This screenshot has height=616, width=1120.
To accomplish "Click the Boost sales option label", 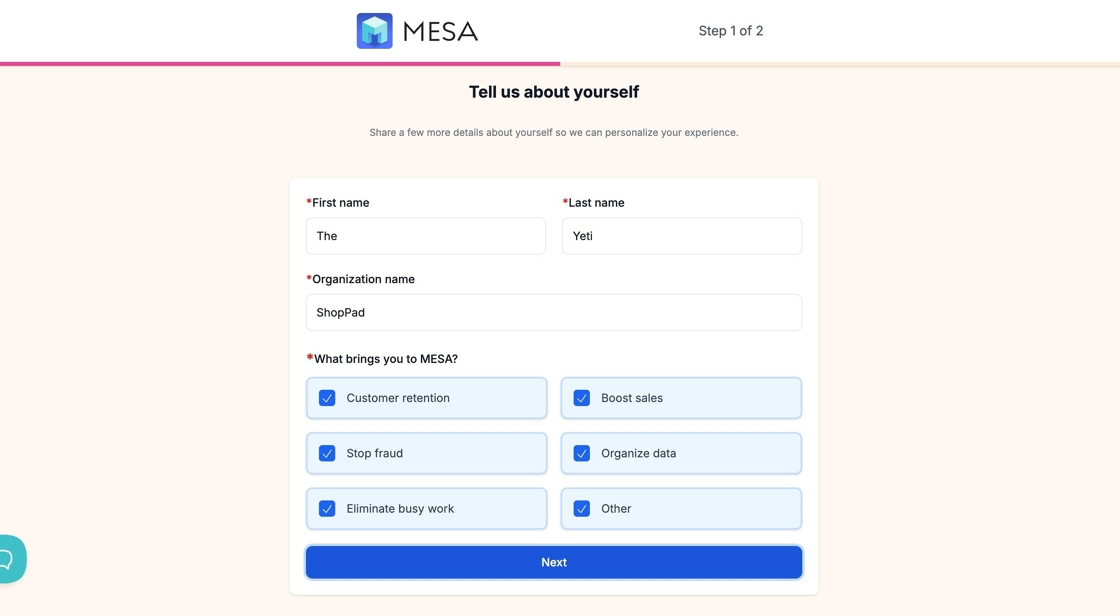I will [x=632, y=398].
